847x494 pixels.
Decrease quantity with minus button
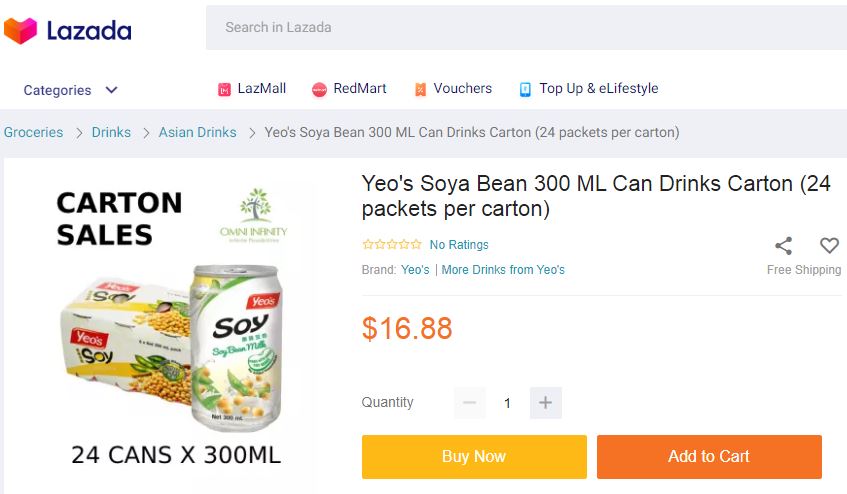coord(470,403)
